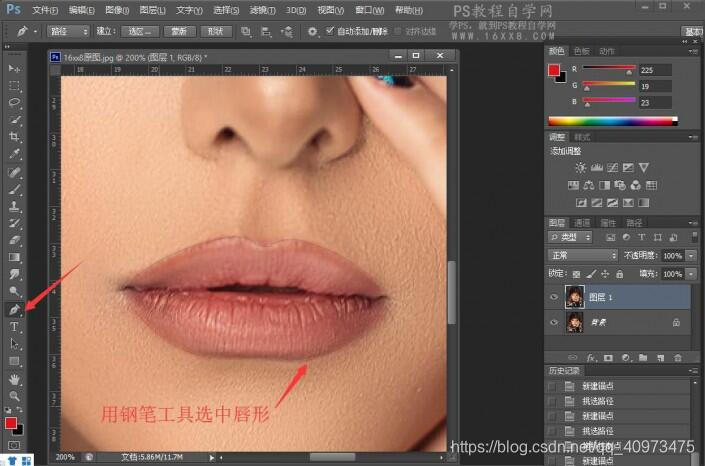Create a new layer group
This screenshot has width=705, height=466.
[x=643, y=358]
